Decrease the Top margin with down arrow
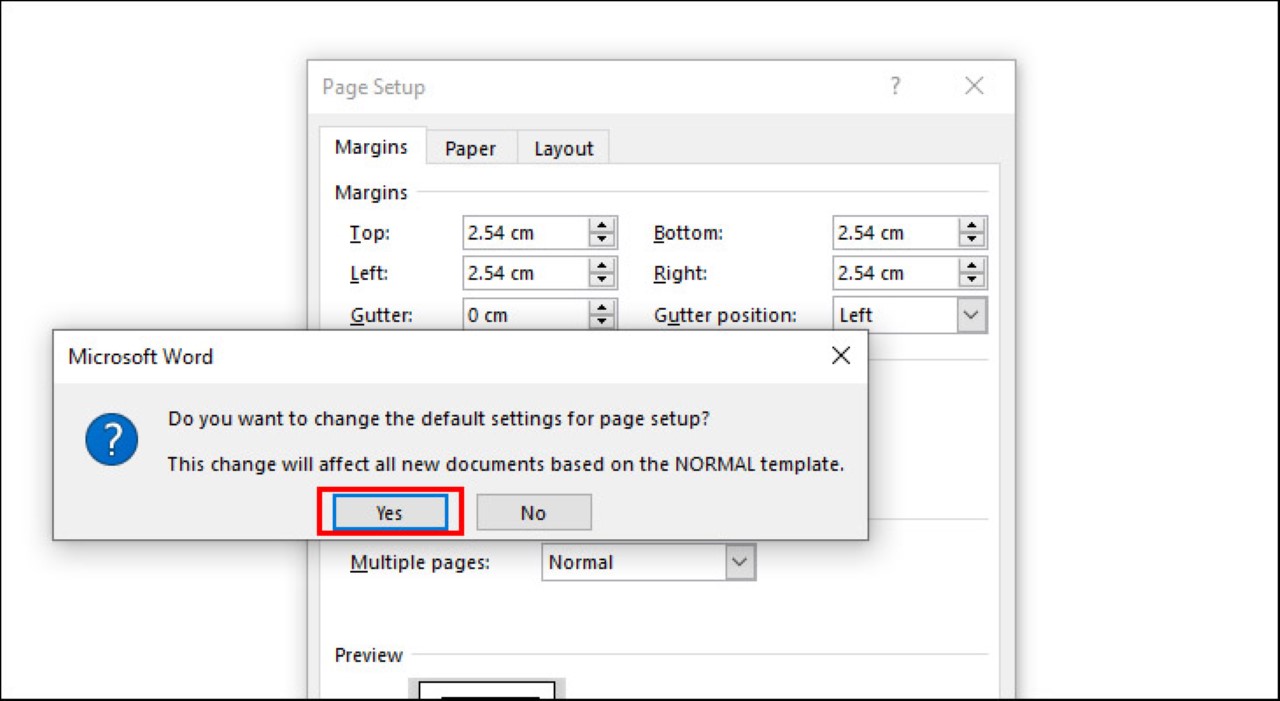 click(x=602, y=240)
